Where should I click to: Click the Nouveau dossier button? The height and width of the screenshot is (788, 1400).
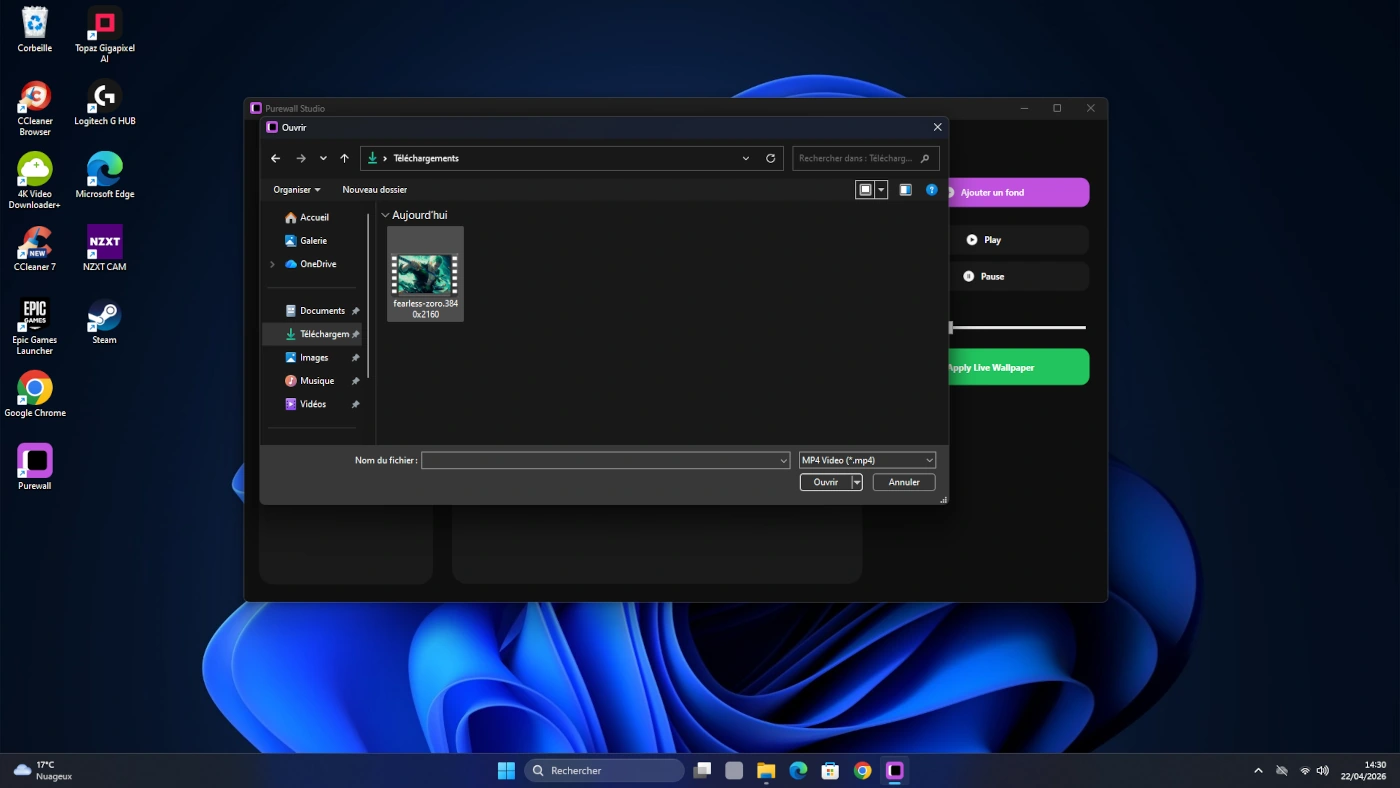374,190
